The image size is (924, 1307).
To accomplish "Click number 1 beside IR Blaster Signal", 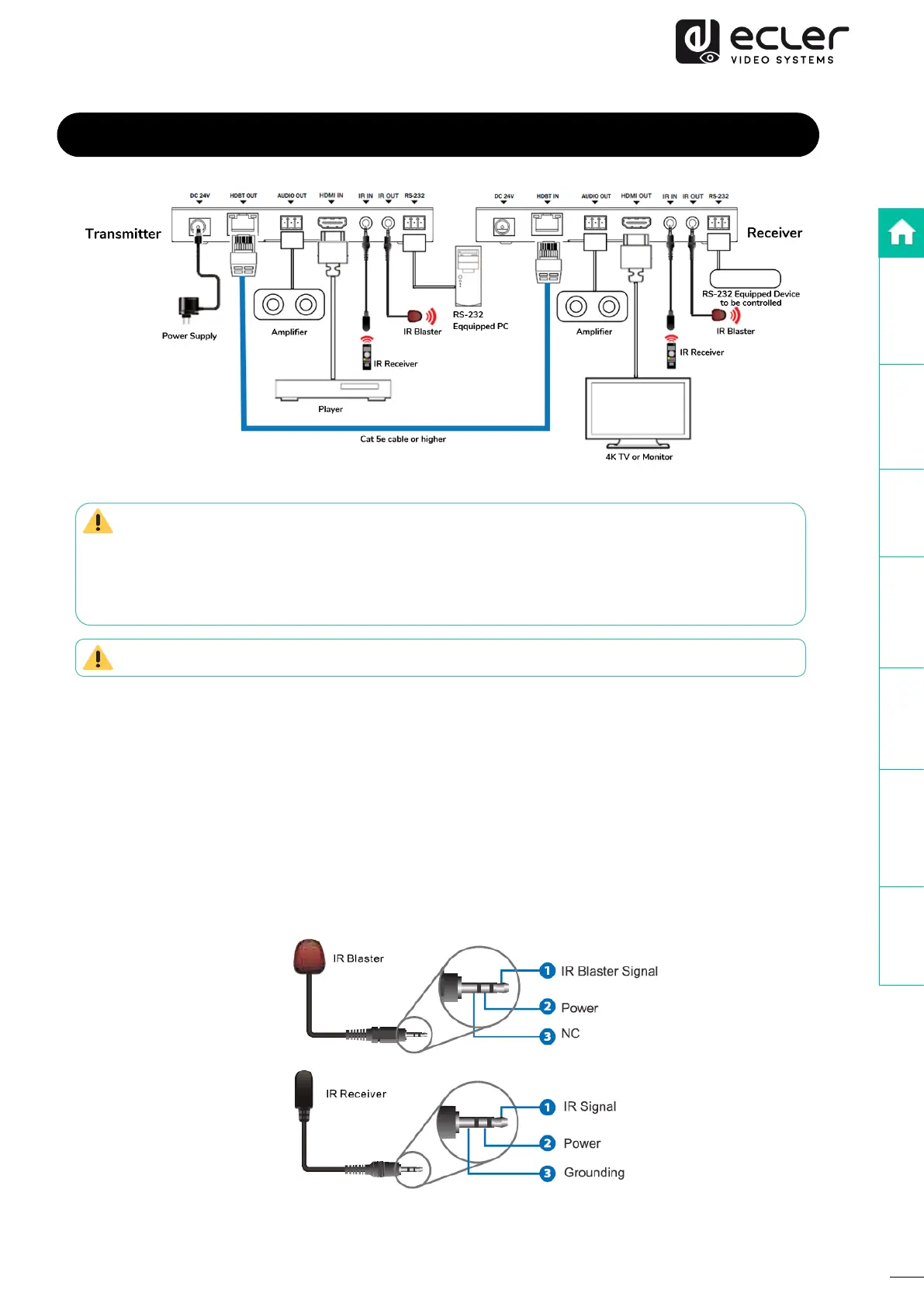I will (548, 971).
